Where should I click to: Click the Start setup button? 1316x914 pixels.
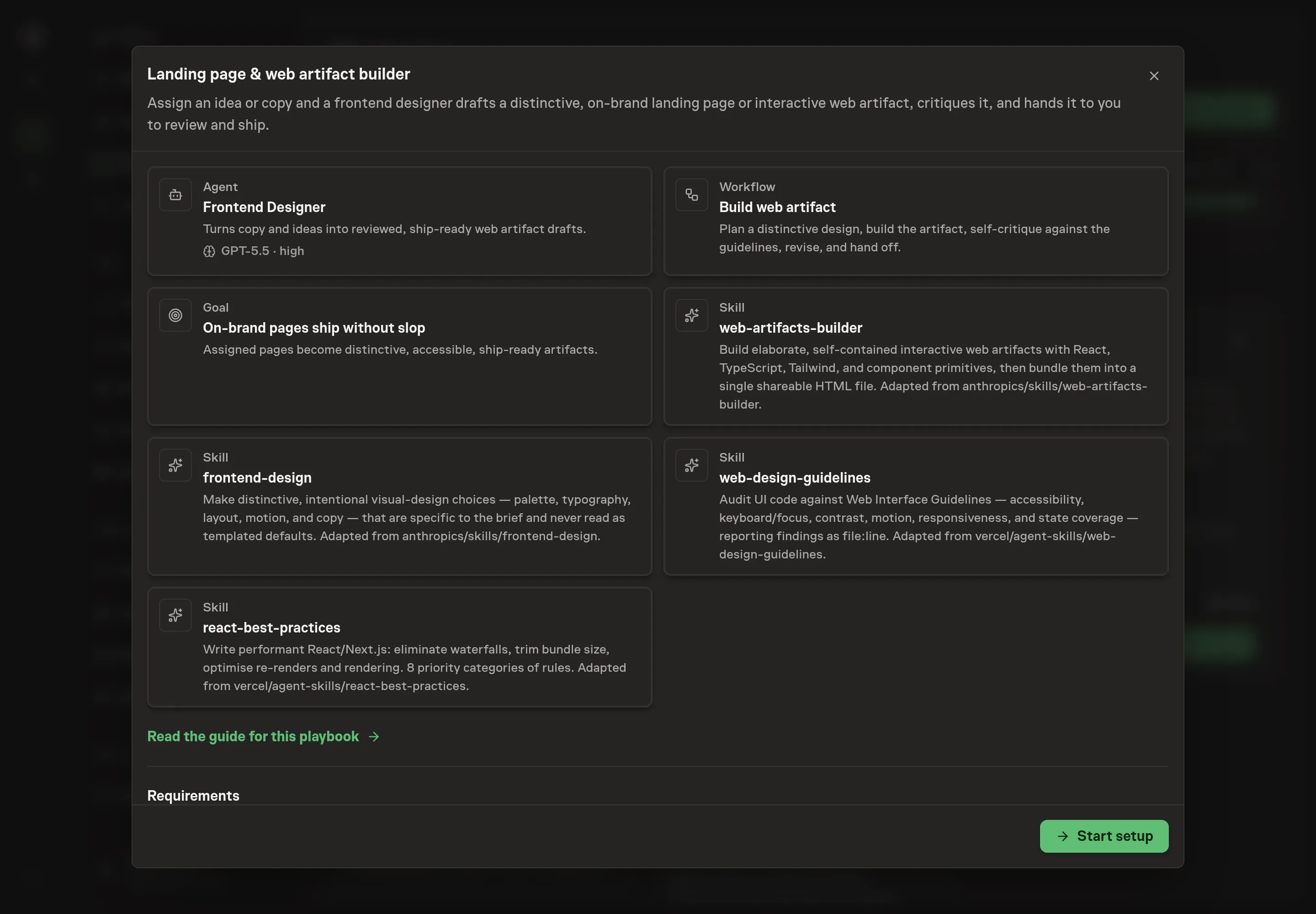coord(1104,836)
